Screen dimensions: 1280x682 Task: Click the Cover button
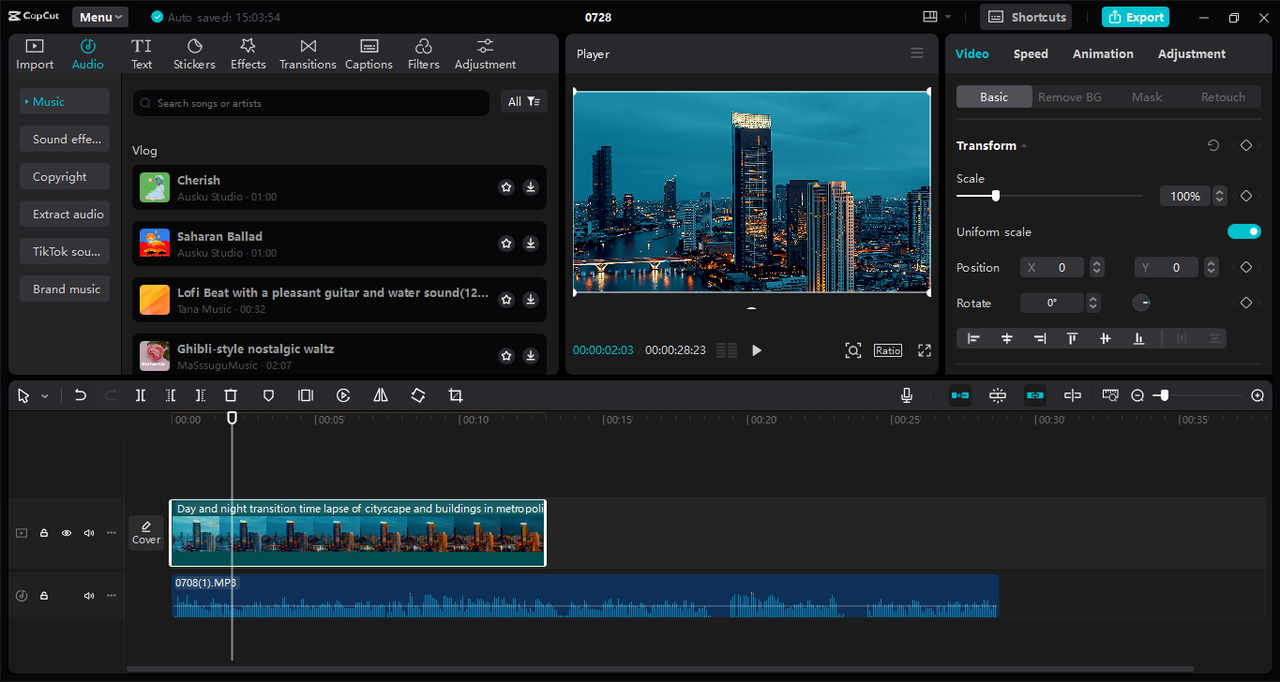(x=146, y=533)
